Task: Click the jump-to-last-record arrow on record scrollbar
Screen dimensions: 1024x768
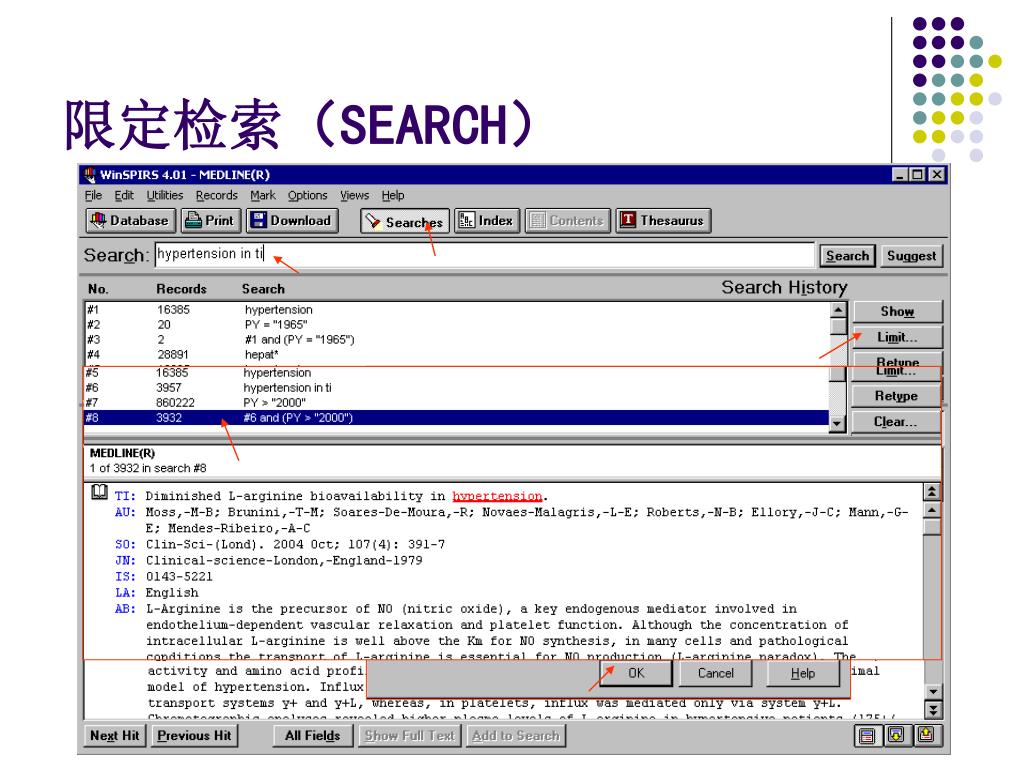Action: 933,710
